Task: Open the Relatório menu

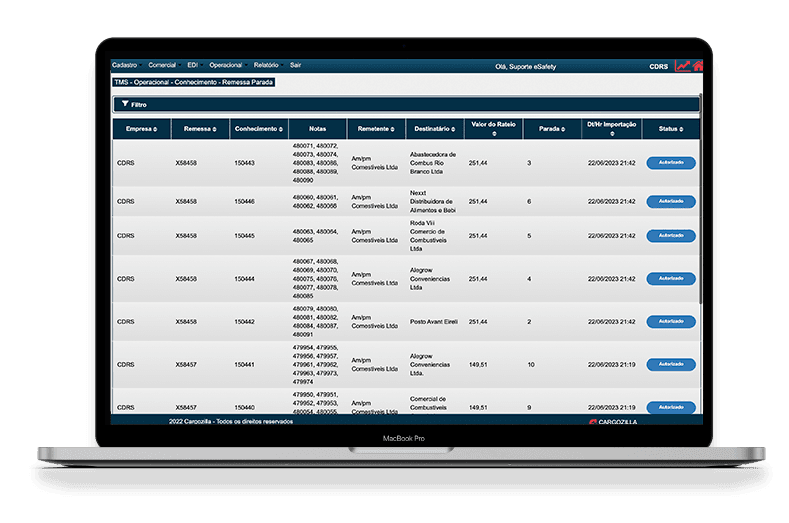Action: click(x=266, y=65)
